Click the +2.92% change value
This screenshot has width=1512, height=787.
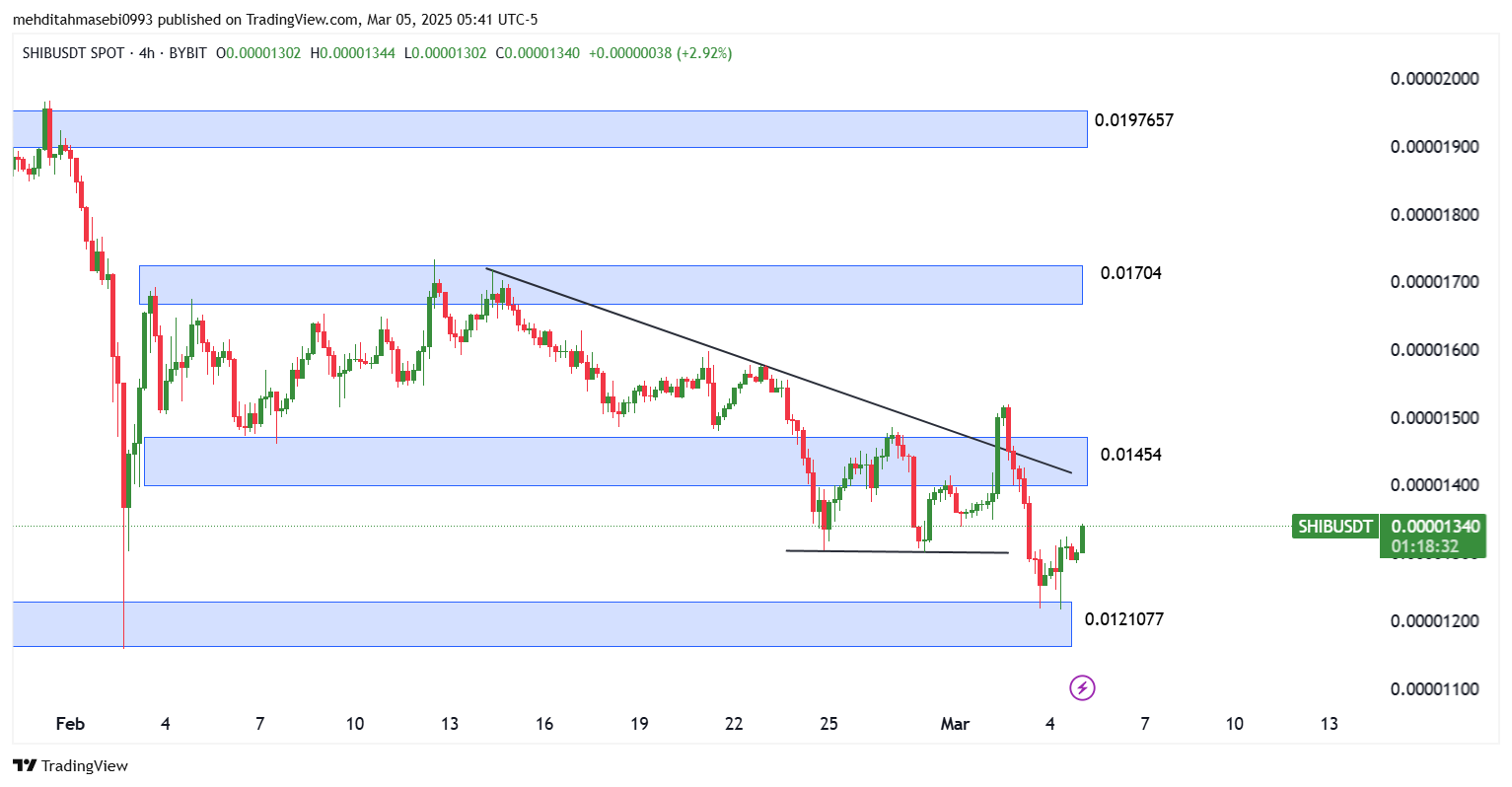(x=703, y=53)
